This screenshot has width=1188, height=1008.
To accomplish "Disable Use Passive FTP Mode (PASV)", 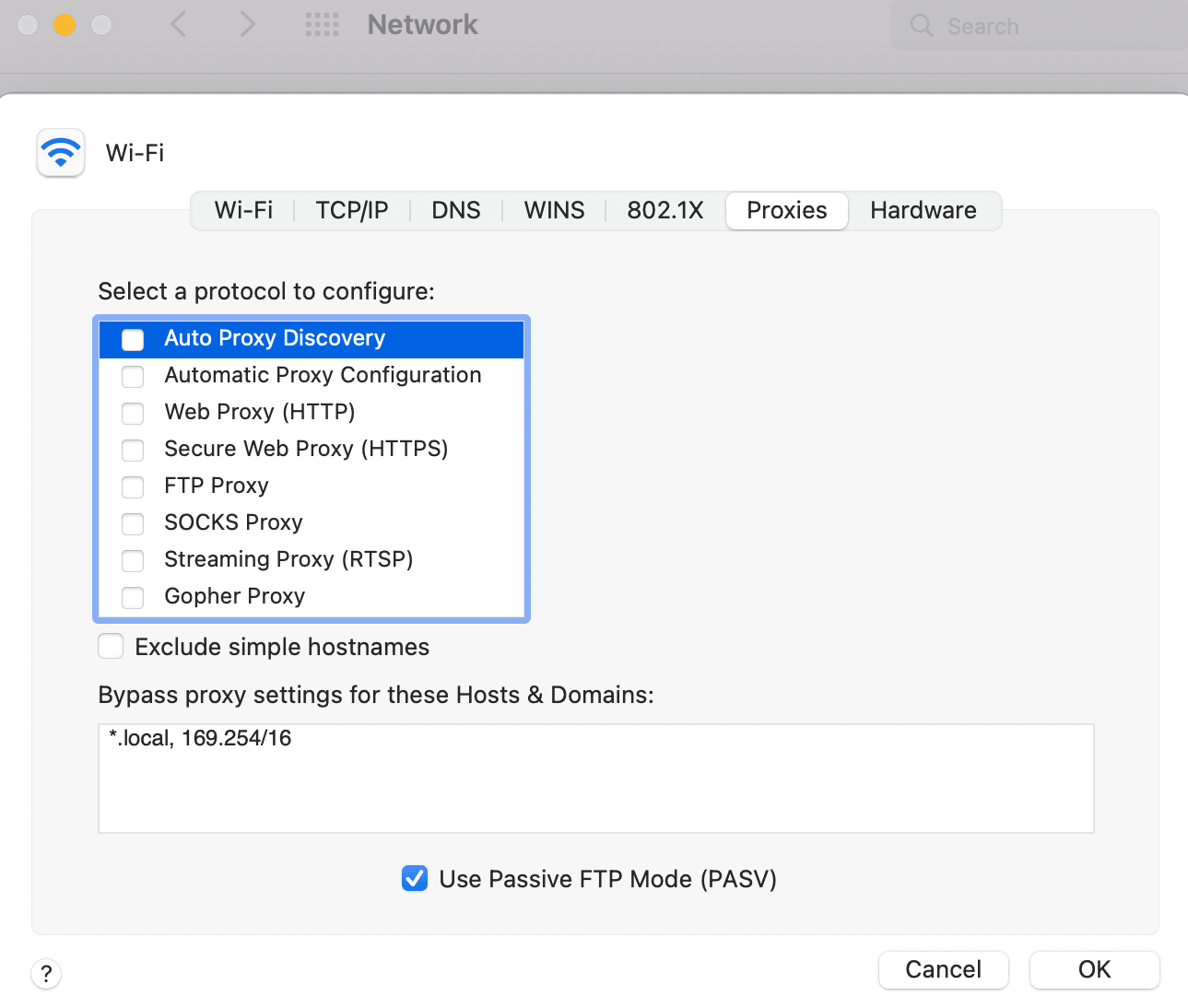I will click(x=415, y=878).
